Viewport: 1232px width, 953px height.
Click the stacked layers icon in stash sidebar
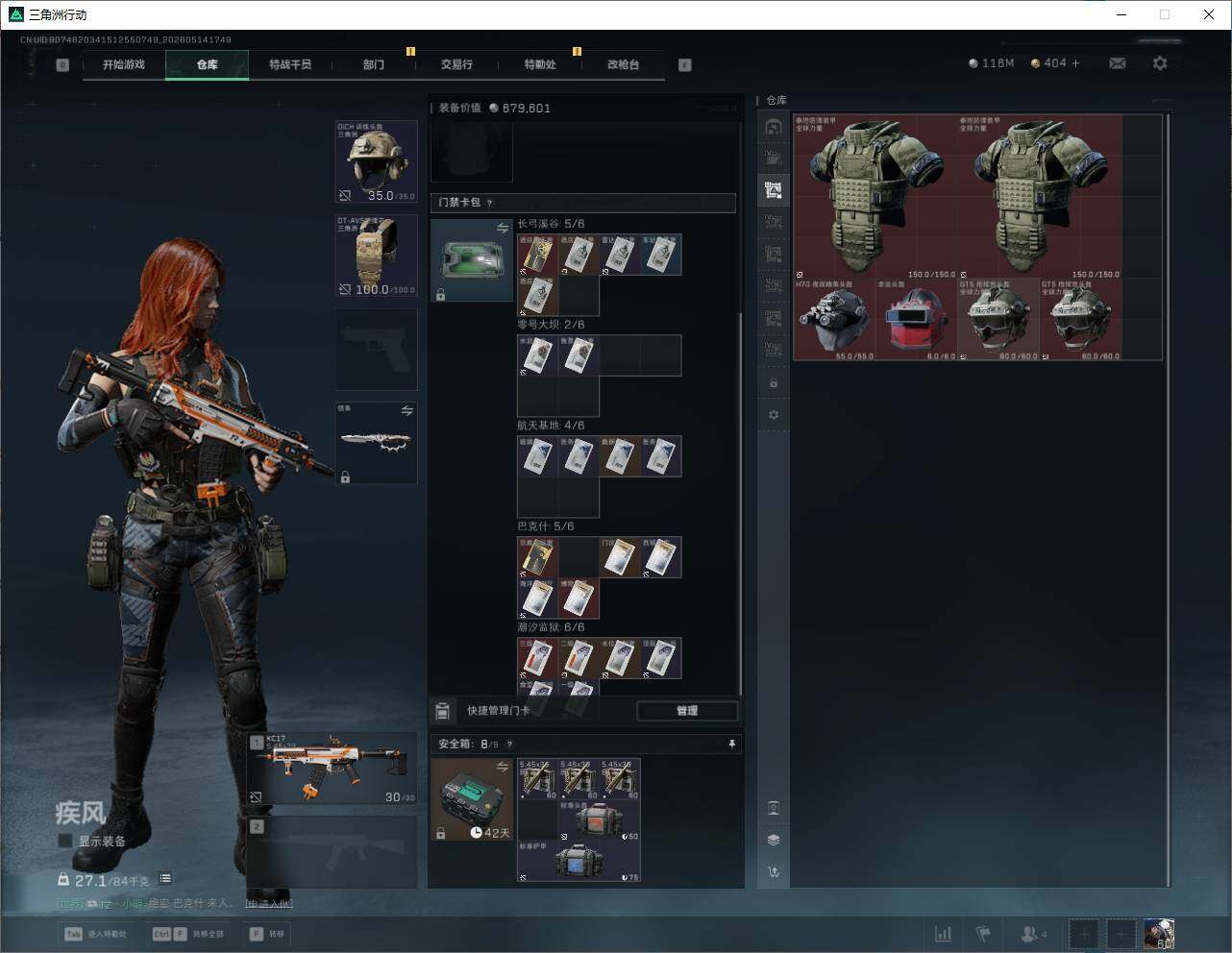point(774,840)
